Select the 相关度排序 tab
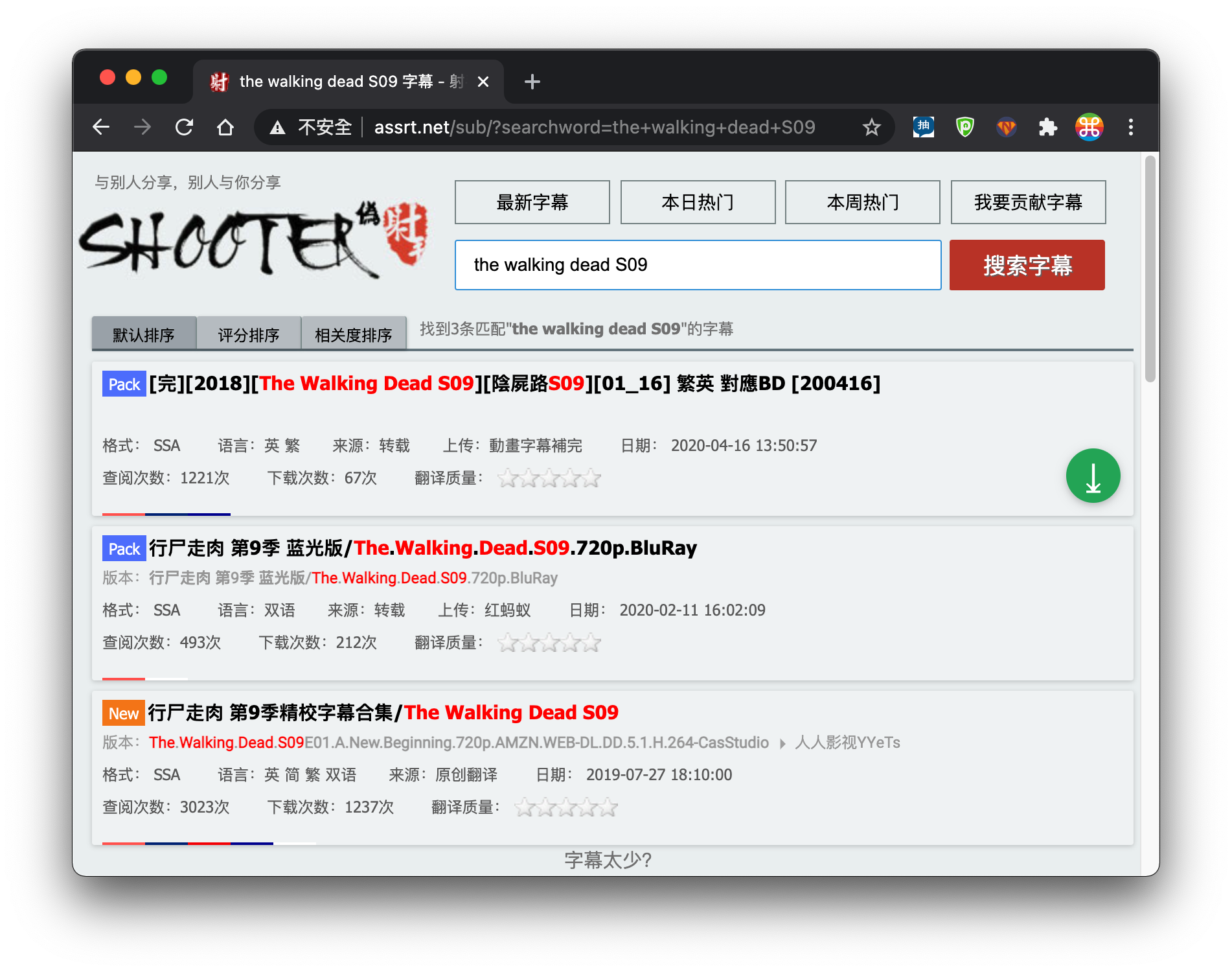Screen dimensions: 1232x972 pos(354,334)
